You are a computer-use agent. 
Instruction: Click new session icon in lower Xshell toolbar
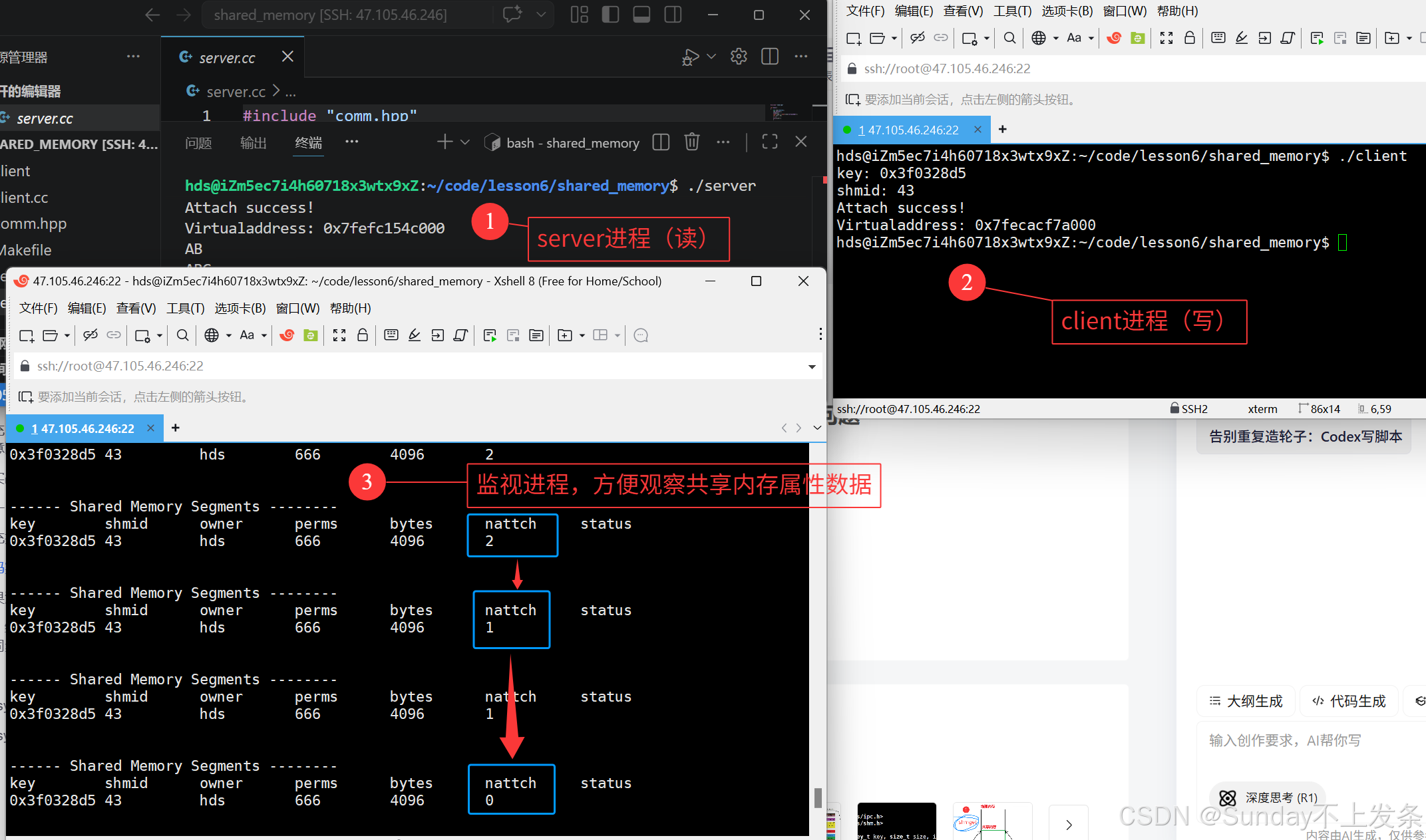pos(27,336)
